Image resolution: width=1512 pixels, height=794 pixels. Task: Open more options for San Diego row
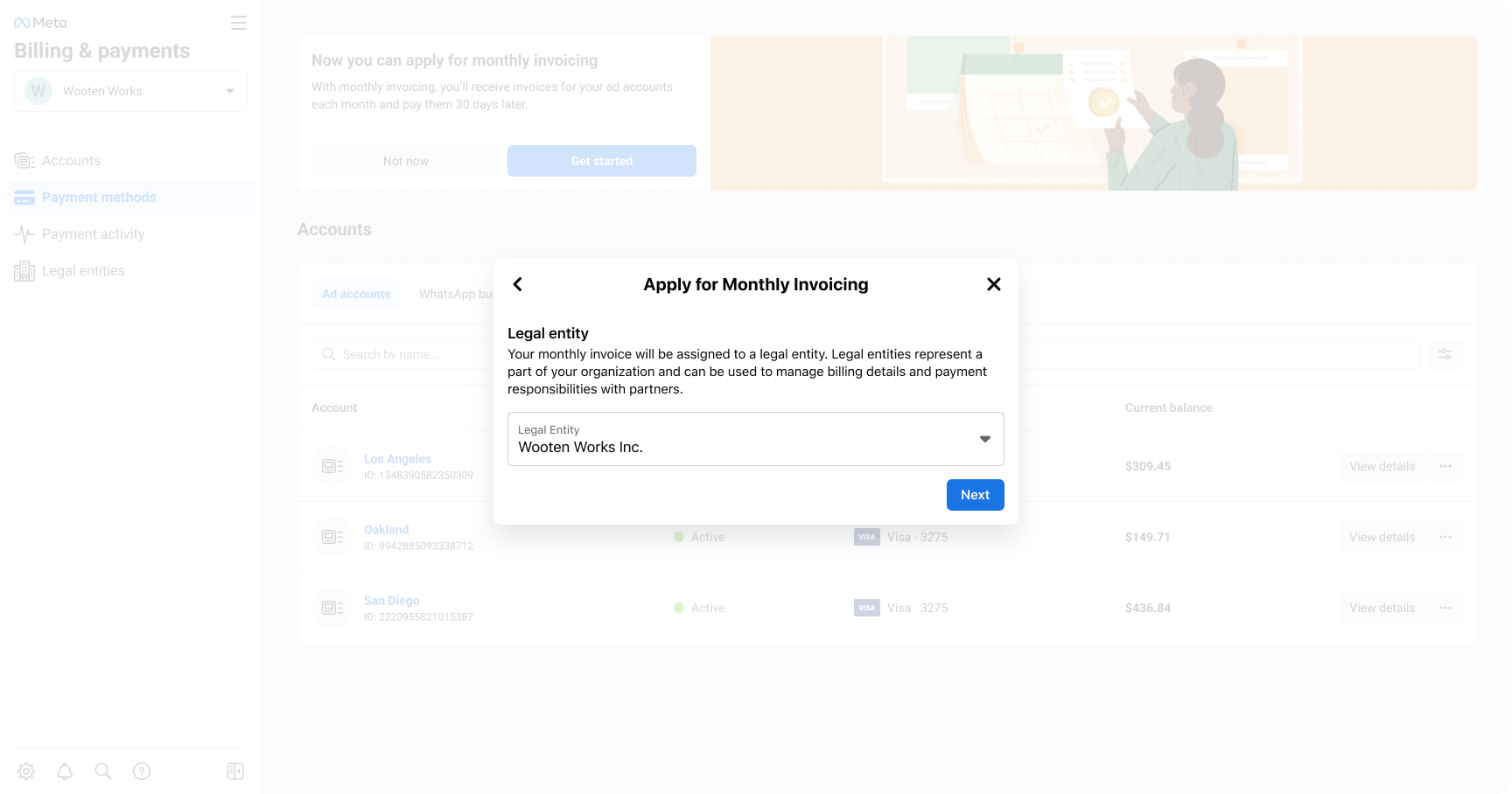pyautogui.click(x=1445, y=608)
